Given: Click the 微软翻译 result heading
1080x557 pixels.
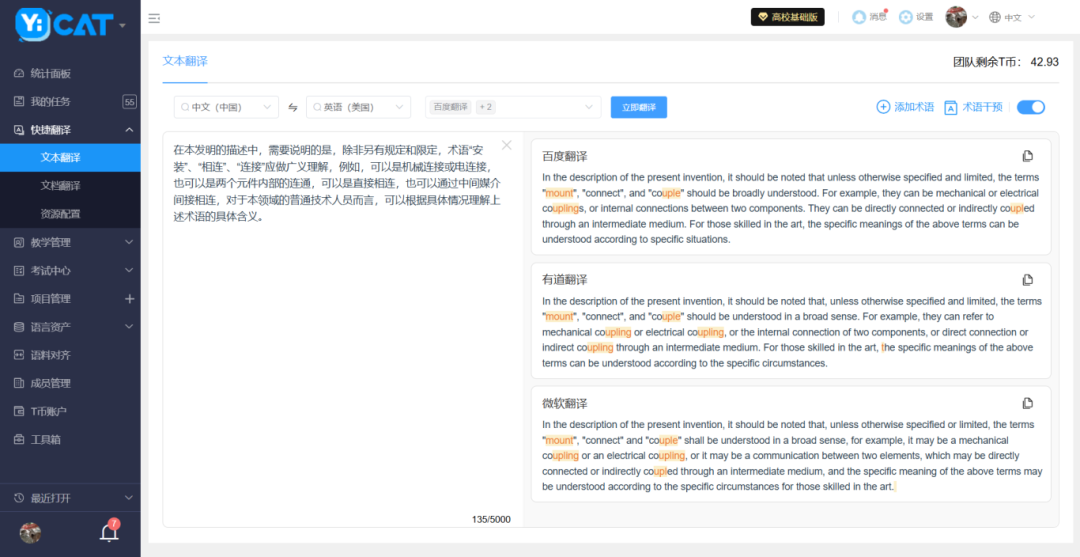Looking at the screenshot, I should coord(565,403).
